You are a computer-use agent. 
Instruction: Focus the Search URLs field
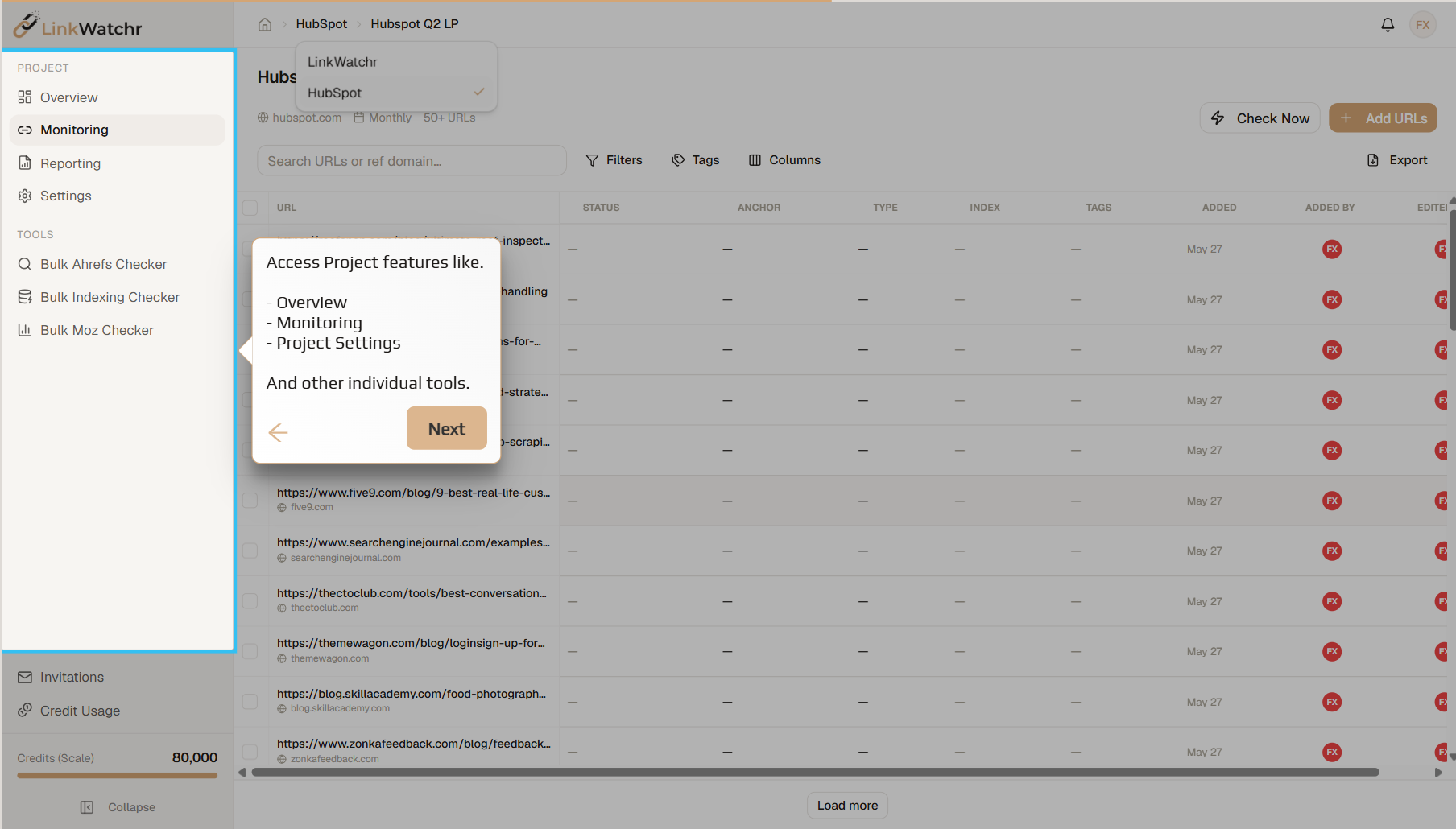point(412,161)
